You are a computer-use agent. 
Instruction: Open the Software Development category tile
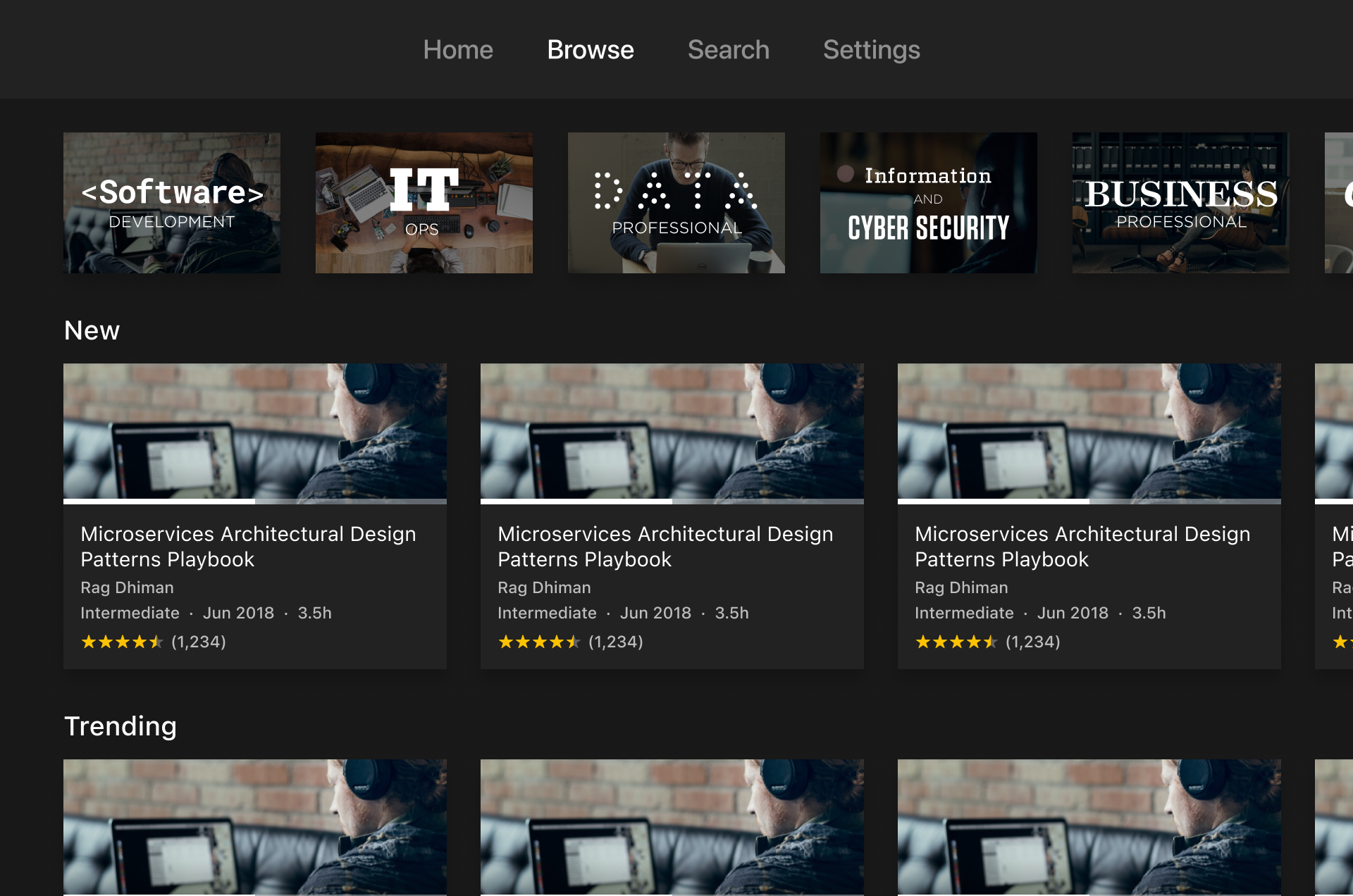[x=172, y=203]
